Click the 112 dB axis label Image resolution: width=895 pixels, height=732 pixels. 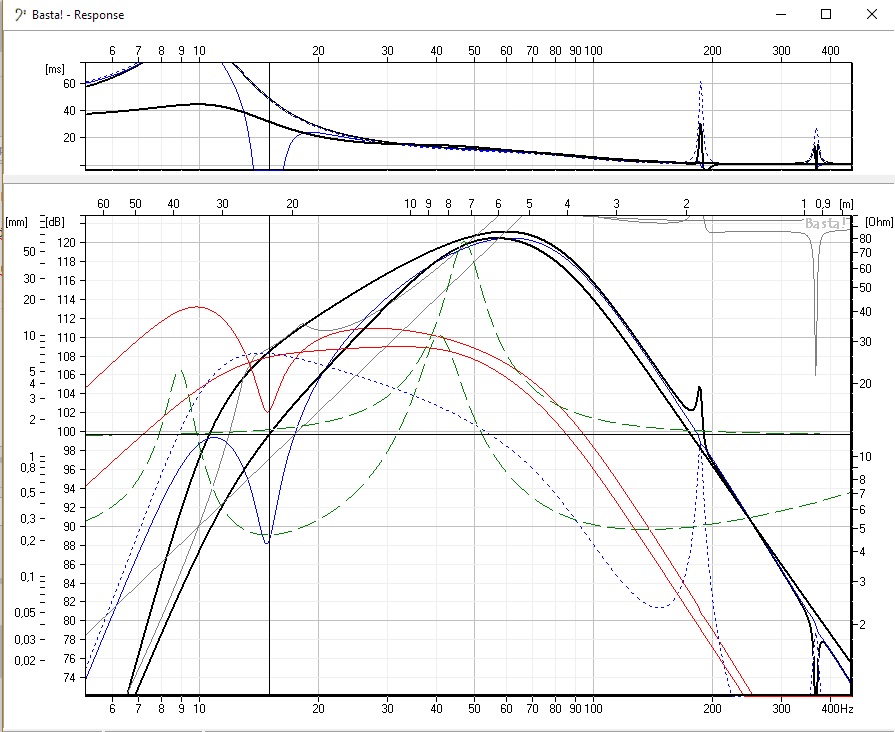click(67, 319)
